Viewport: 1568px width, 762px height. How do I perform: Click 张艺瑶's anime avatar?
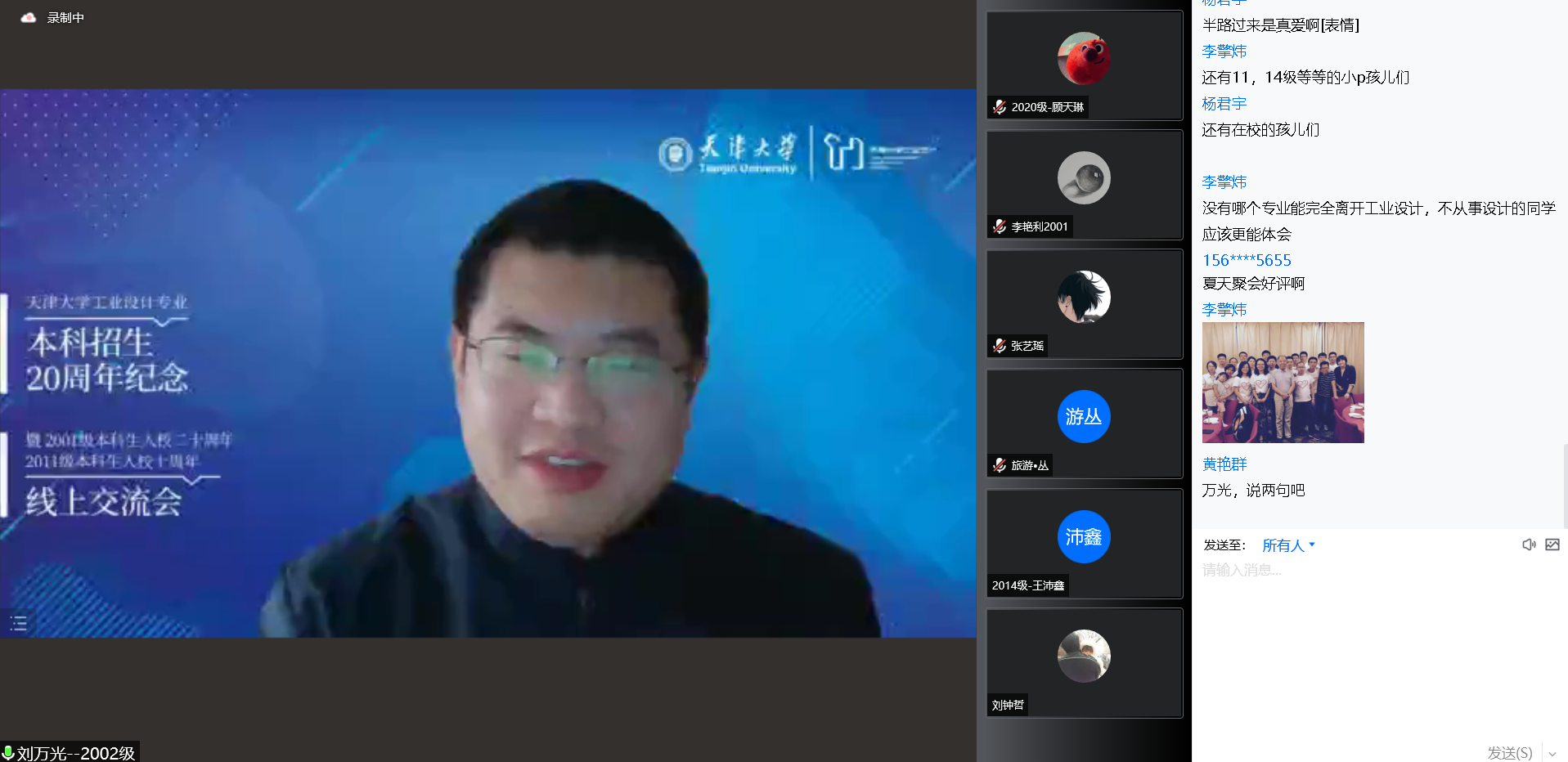click(1083, 298)
